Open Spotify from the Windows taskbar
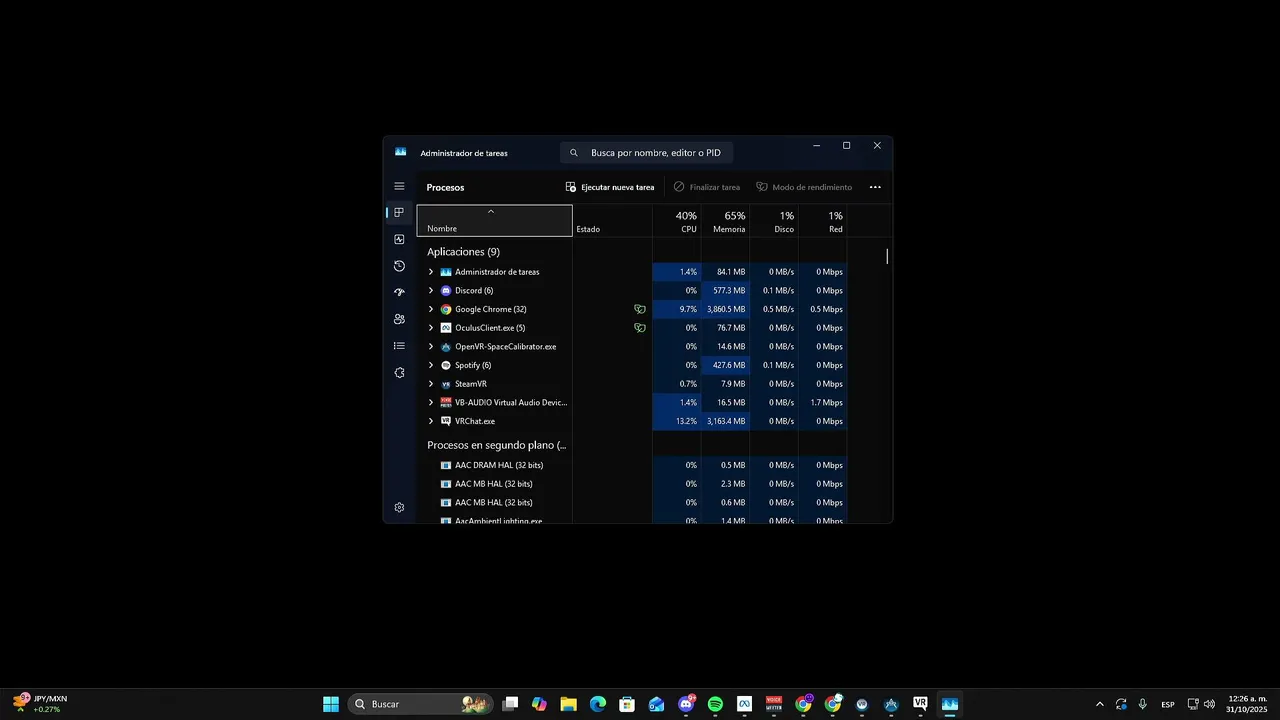Viewport: 1280px width, 720px height. pyautogui.click(x=715, y=704)
